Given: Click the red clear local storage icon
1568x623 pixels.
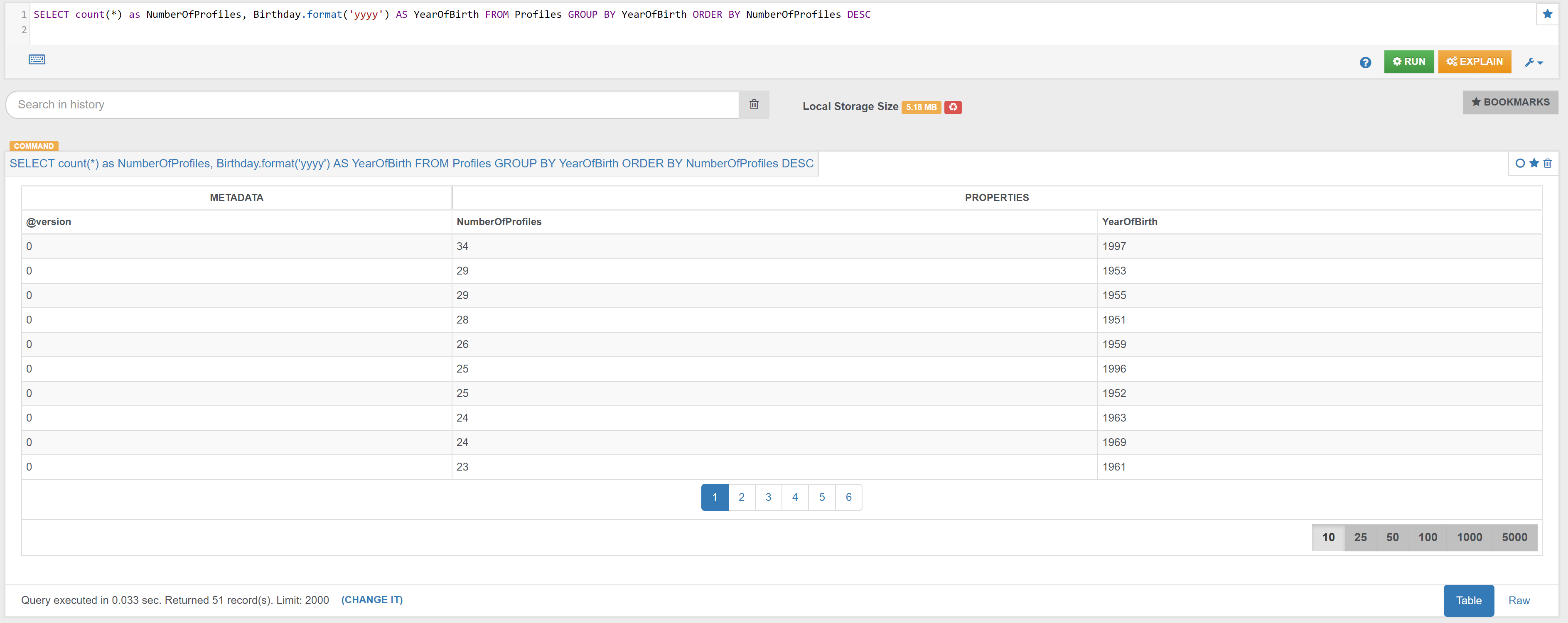Looking at the screenshot, I should click(x=953, y=107).
